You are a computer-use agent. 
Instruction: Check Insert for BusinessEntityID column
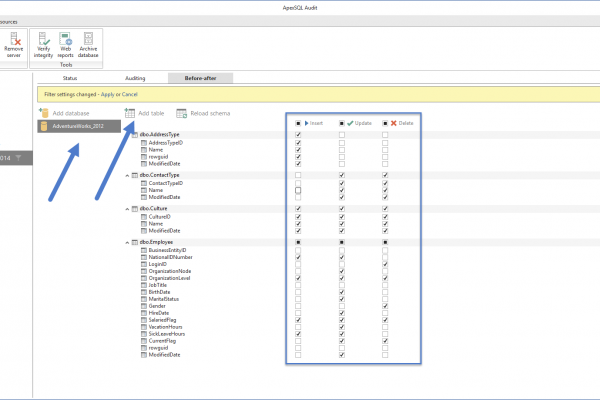(x=298, y=250)
